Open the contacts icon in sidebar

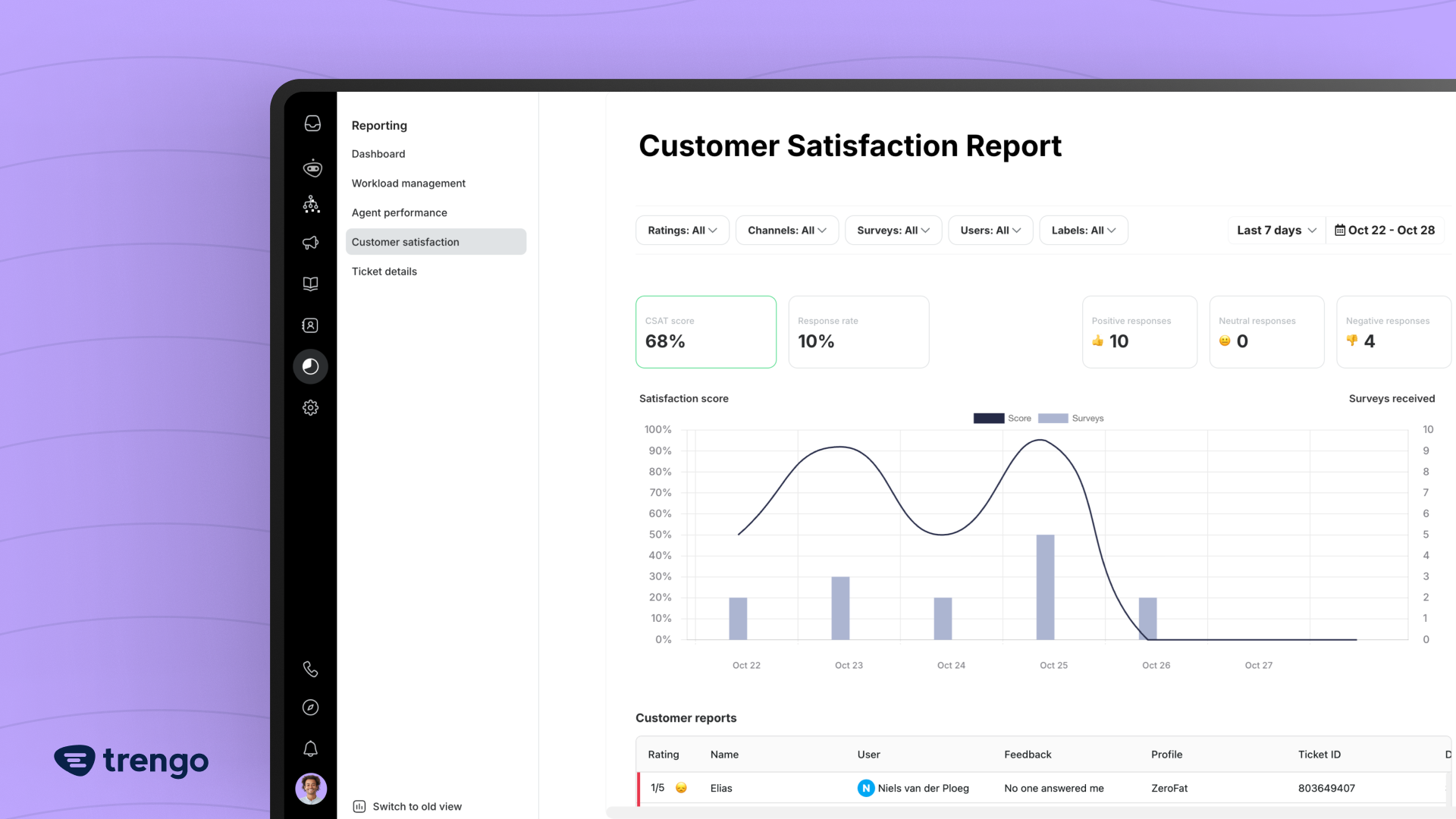point(311,325)
